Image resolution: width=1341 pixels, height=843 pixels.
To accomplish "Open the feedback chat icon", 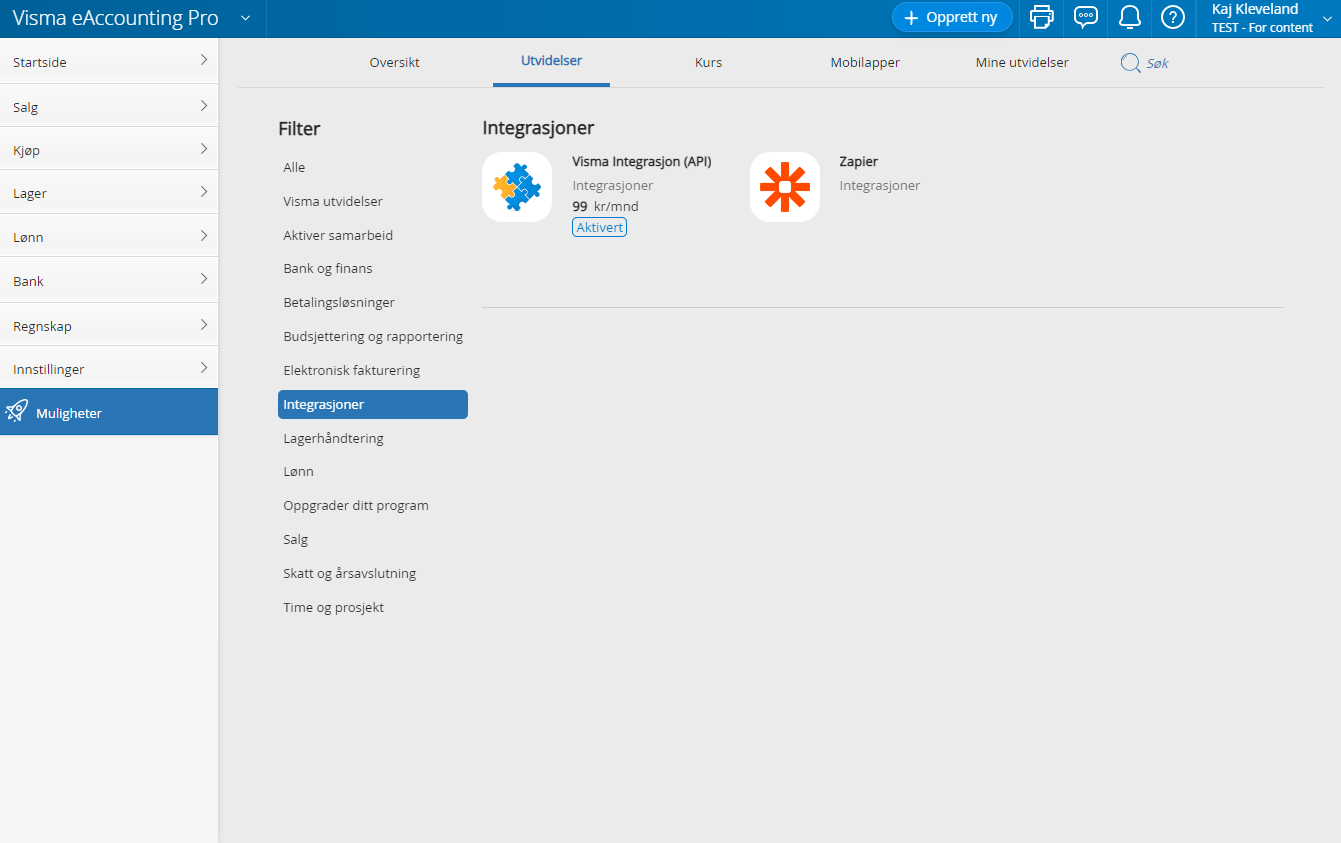I will [1085, 17].
